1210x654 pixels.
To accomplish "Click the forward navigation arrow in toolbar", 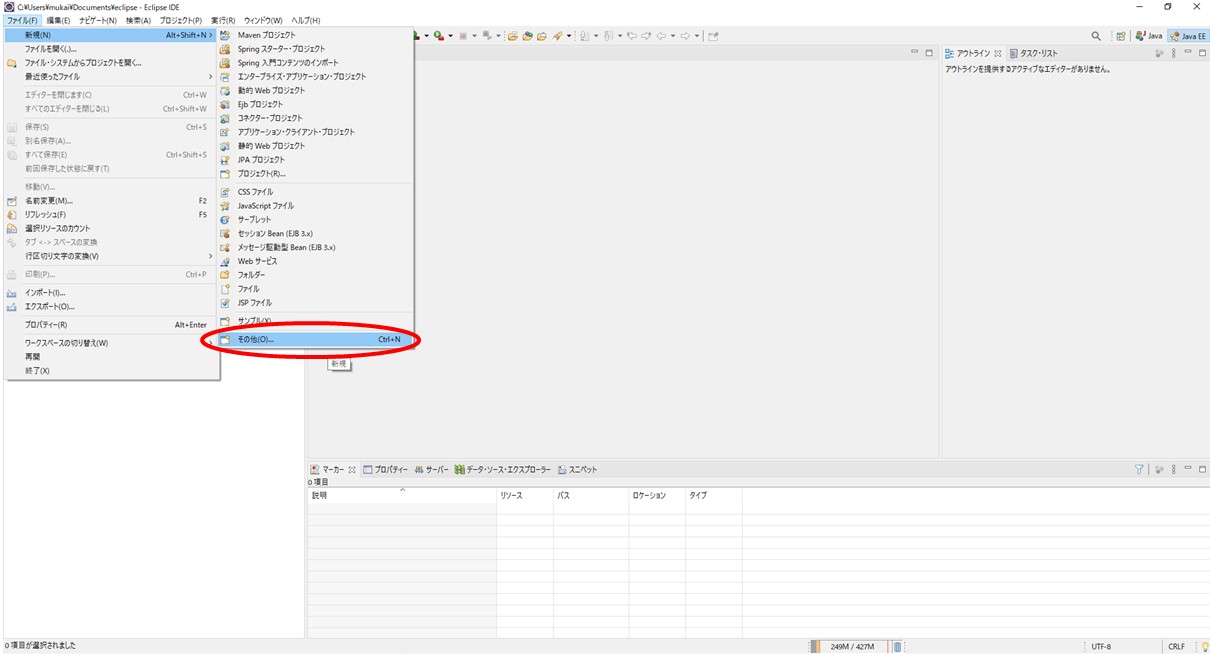I will (686, 36).
